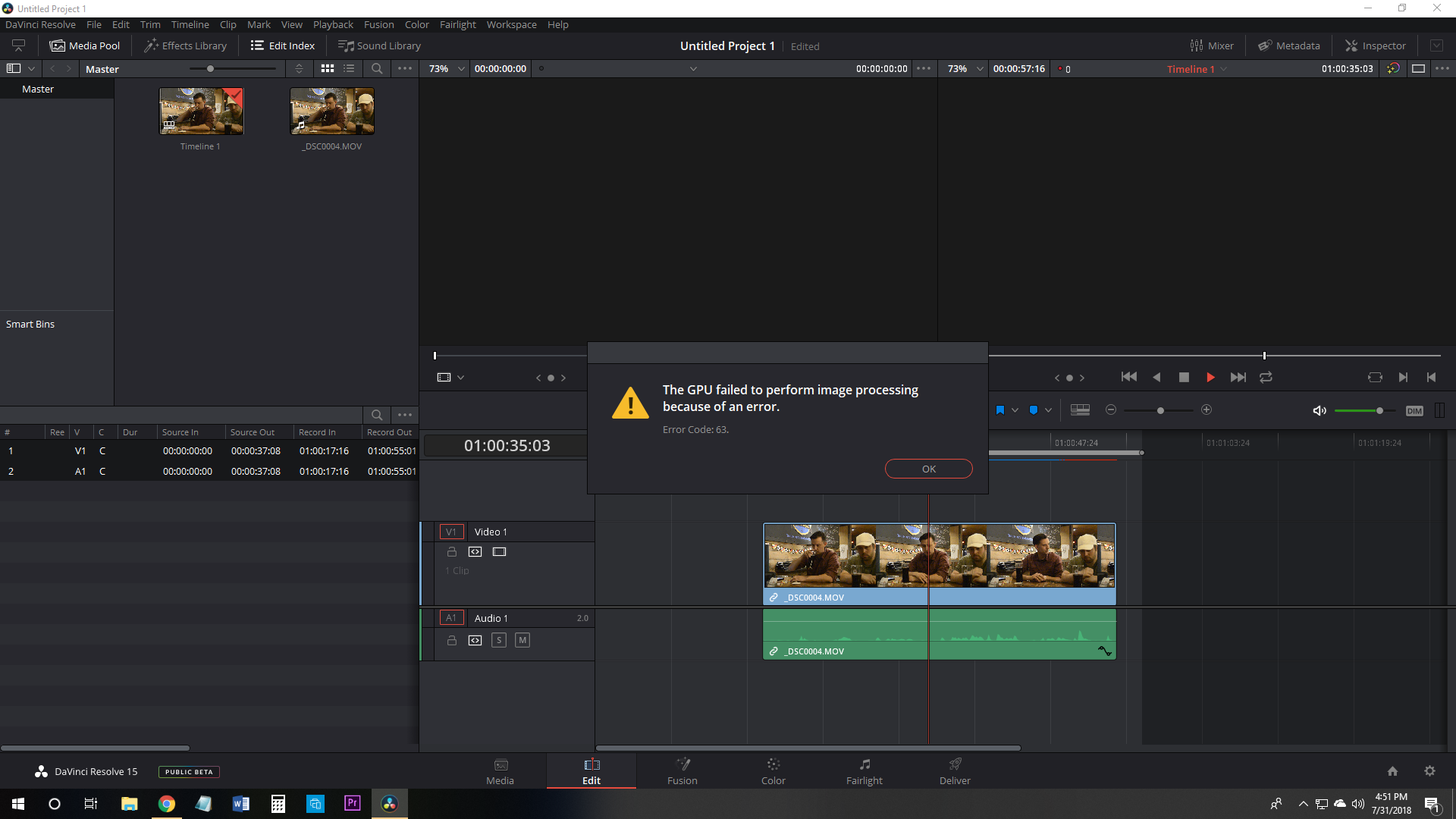1456x819 pixels.
Task: Mute the monitor volume speaker
Action: click(1319, 410)
